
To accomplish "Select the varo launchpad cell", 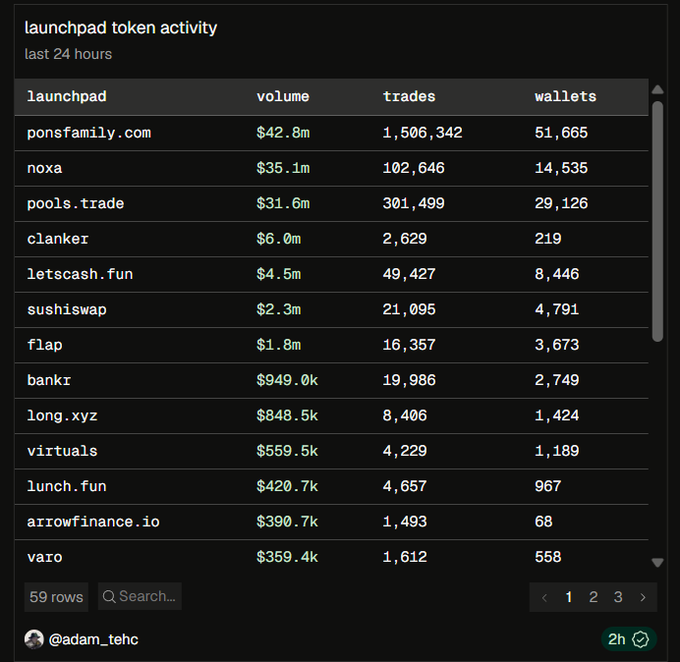I will 45,557.
